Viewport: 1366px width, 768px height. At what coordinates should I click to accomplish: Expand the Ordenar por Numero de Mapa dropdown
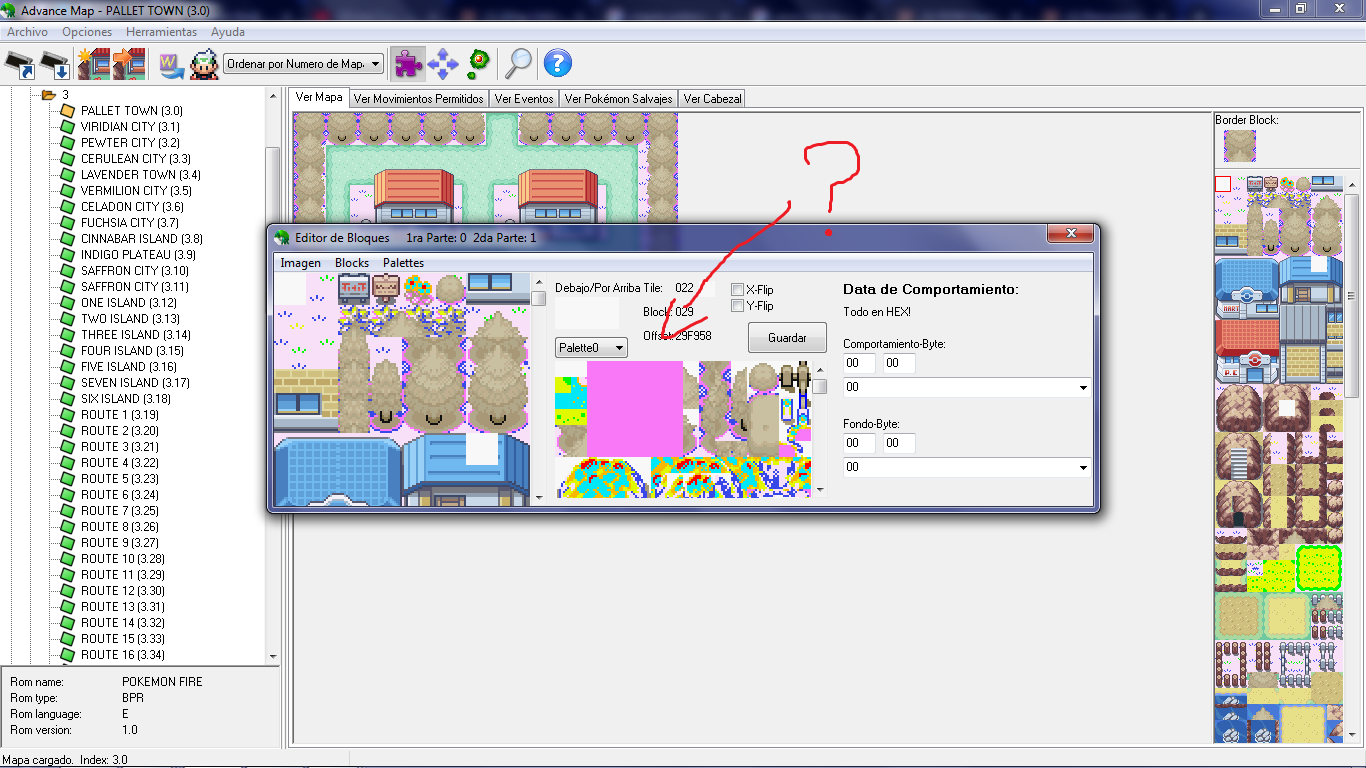[x=304, y=64]
